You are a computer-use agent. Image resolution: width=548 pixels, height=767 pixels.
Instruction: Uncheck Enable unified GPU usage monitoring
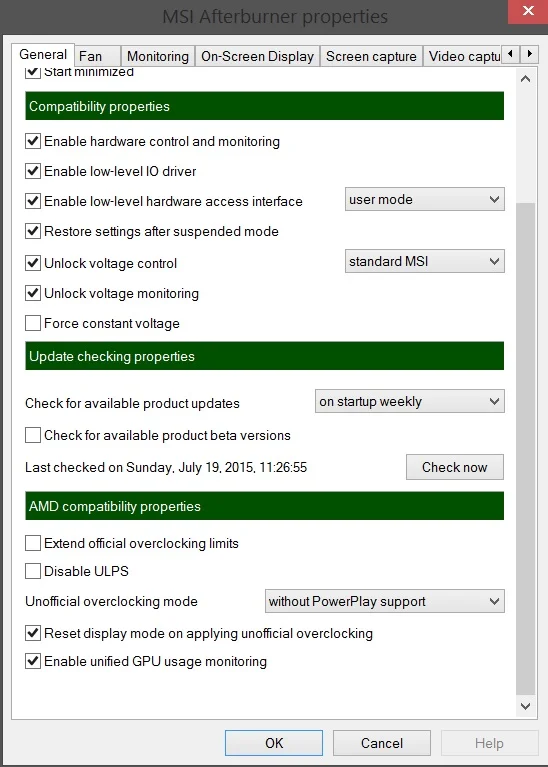coord(33,661)
